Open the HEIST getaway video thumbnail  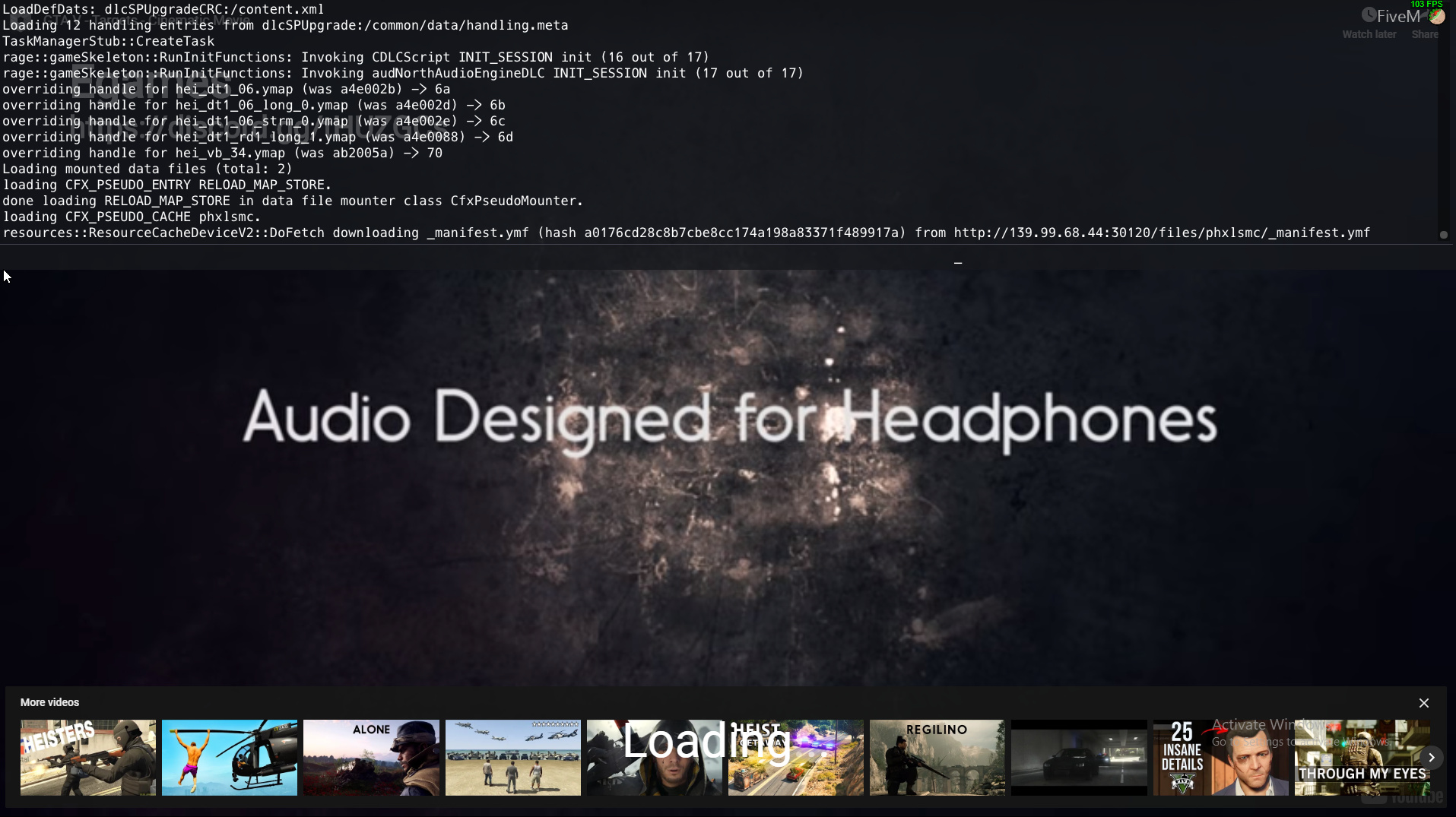(796, 757)
